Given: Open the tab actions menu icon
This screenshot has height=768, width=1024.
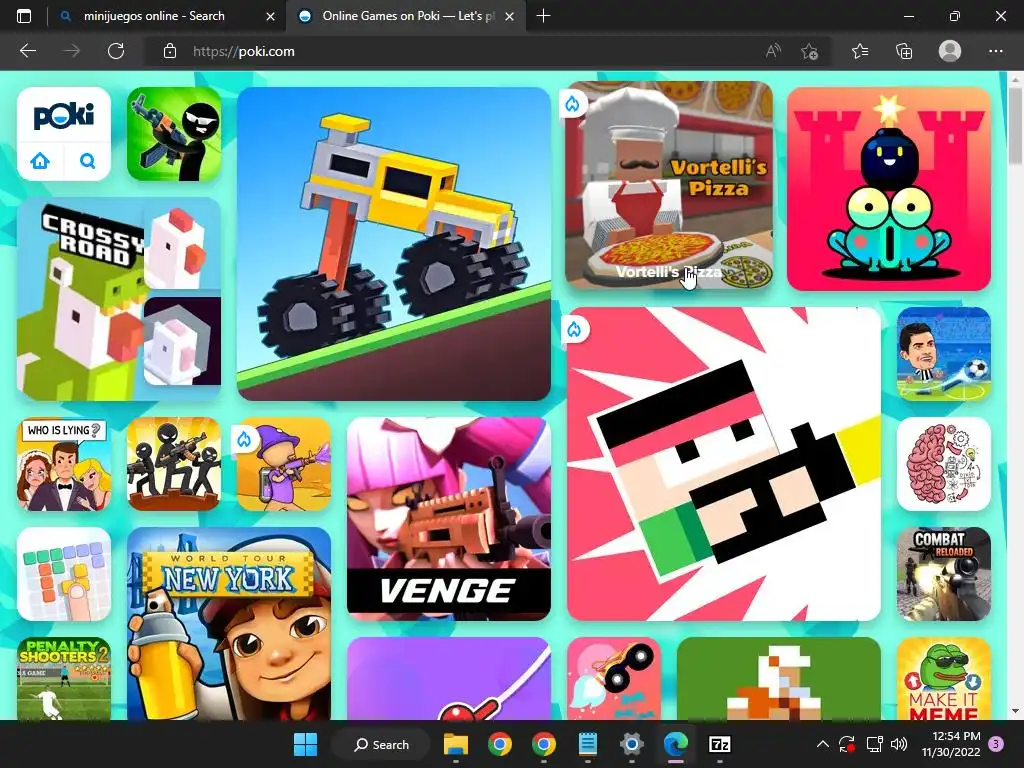Looking at the screenshot, I should click(24, 16).
